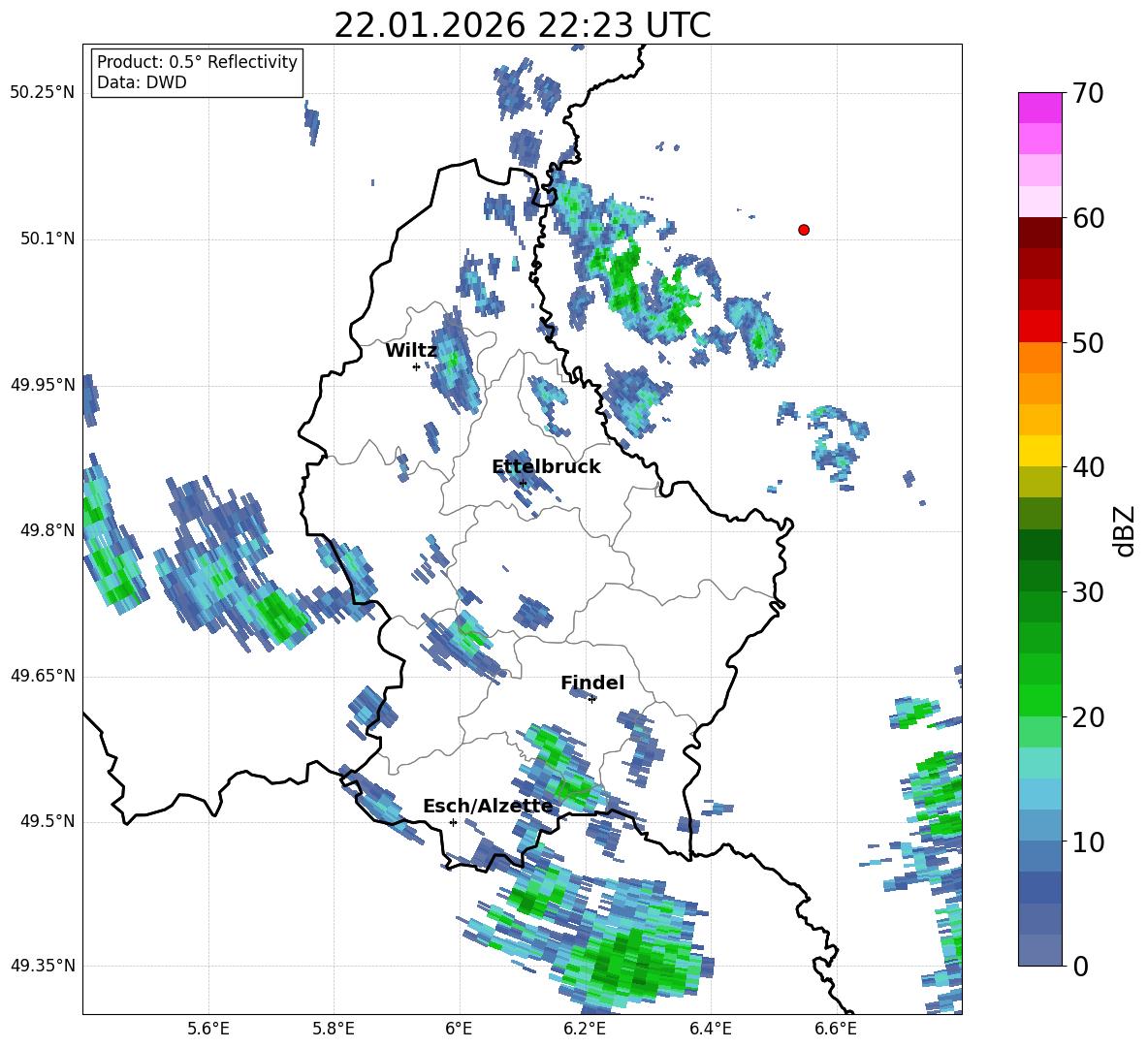Click the 49.5°N latitude label
The height and width of the screenshot is (1048, 1148).
click(x=48, y=821)
